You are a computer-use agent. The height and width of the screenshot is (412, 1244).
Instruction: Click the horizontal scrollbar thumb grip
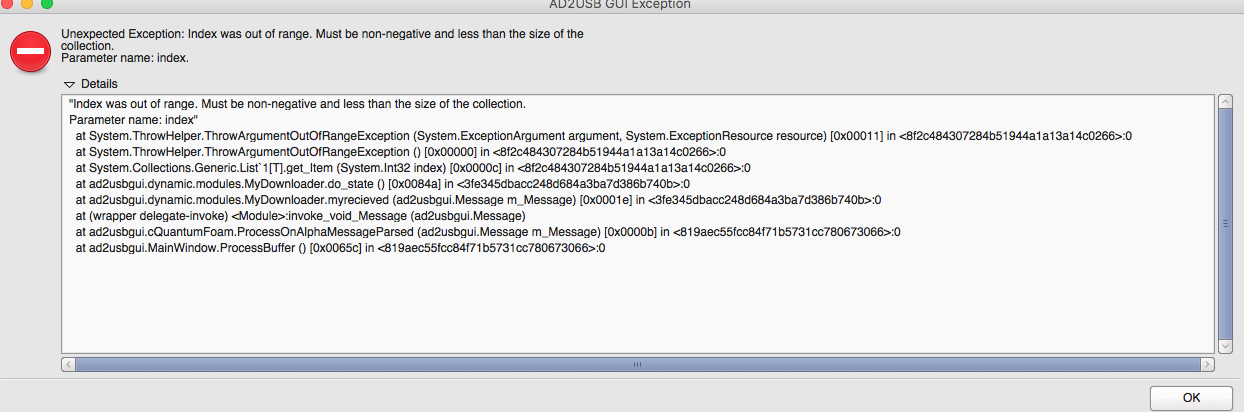[637, 365]
